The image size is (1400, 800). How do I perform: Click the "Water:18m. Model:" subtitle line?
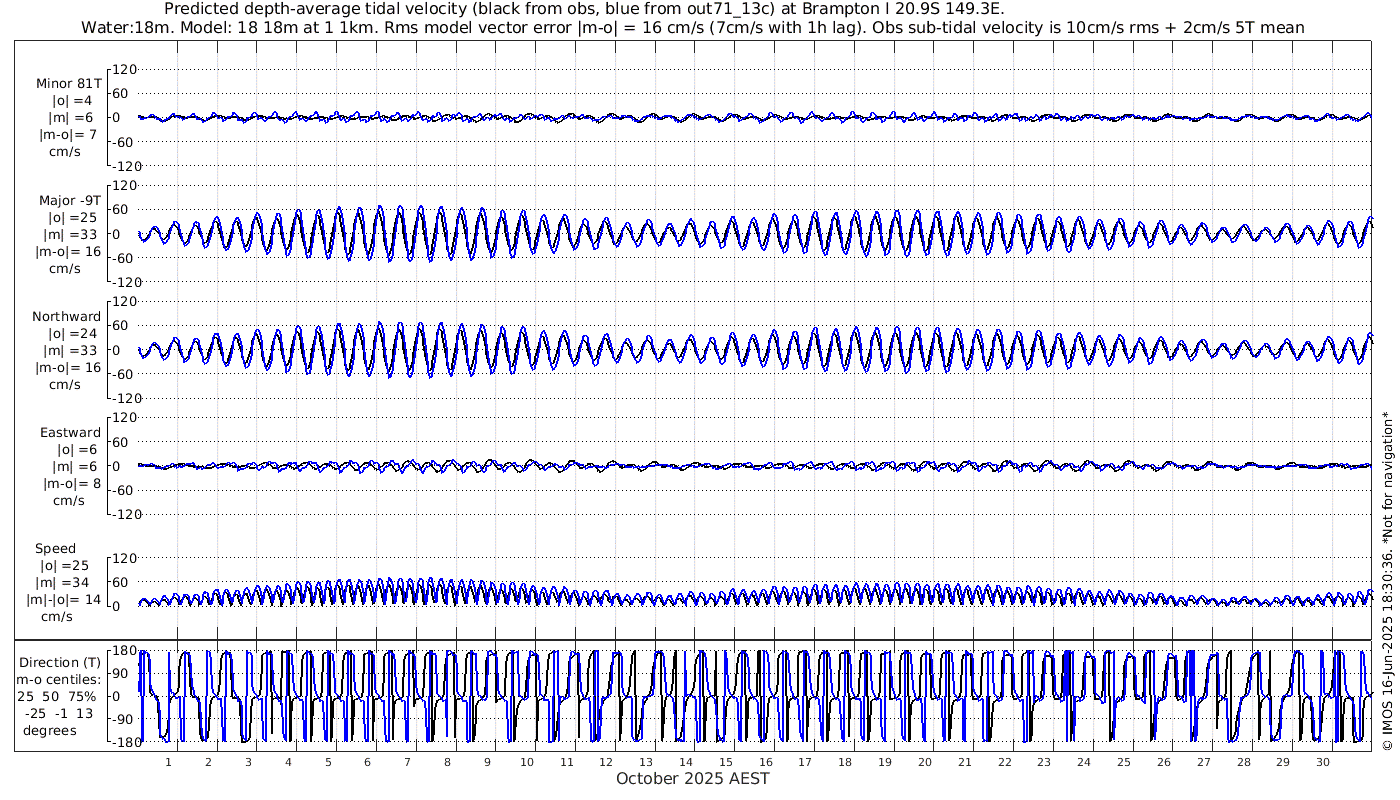click(692, 27)
